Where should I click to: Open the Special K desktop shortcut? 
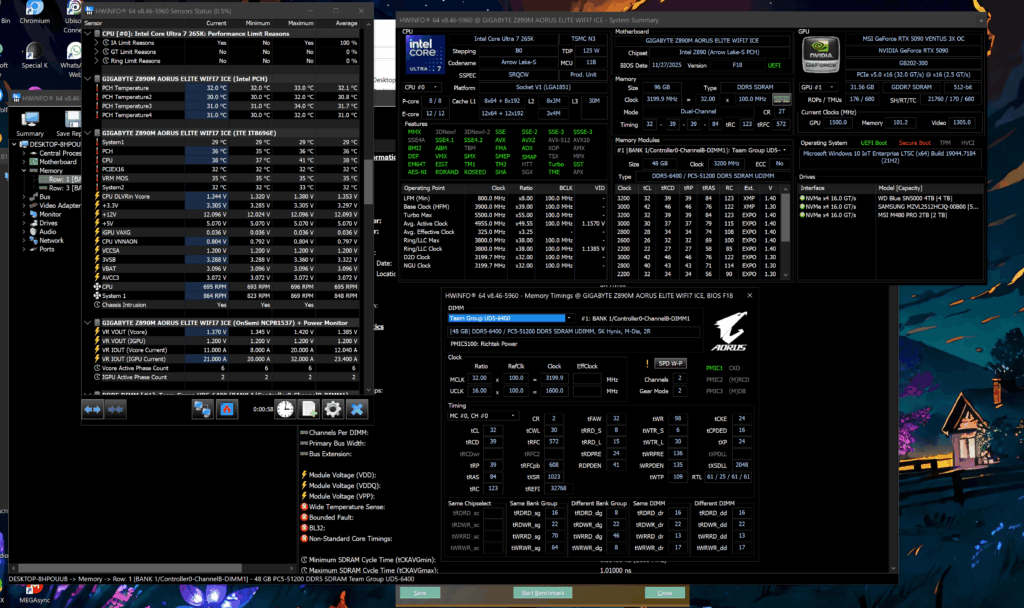(x=34, y=56)
